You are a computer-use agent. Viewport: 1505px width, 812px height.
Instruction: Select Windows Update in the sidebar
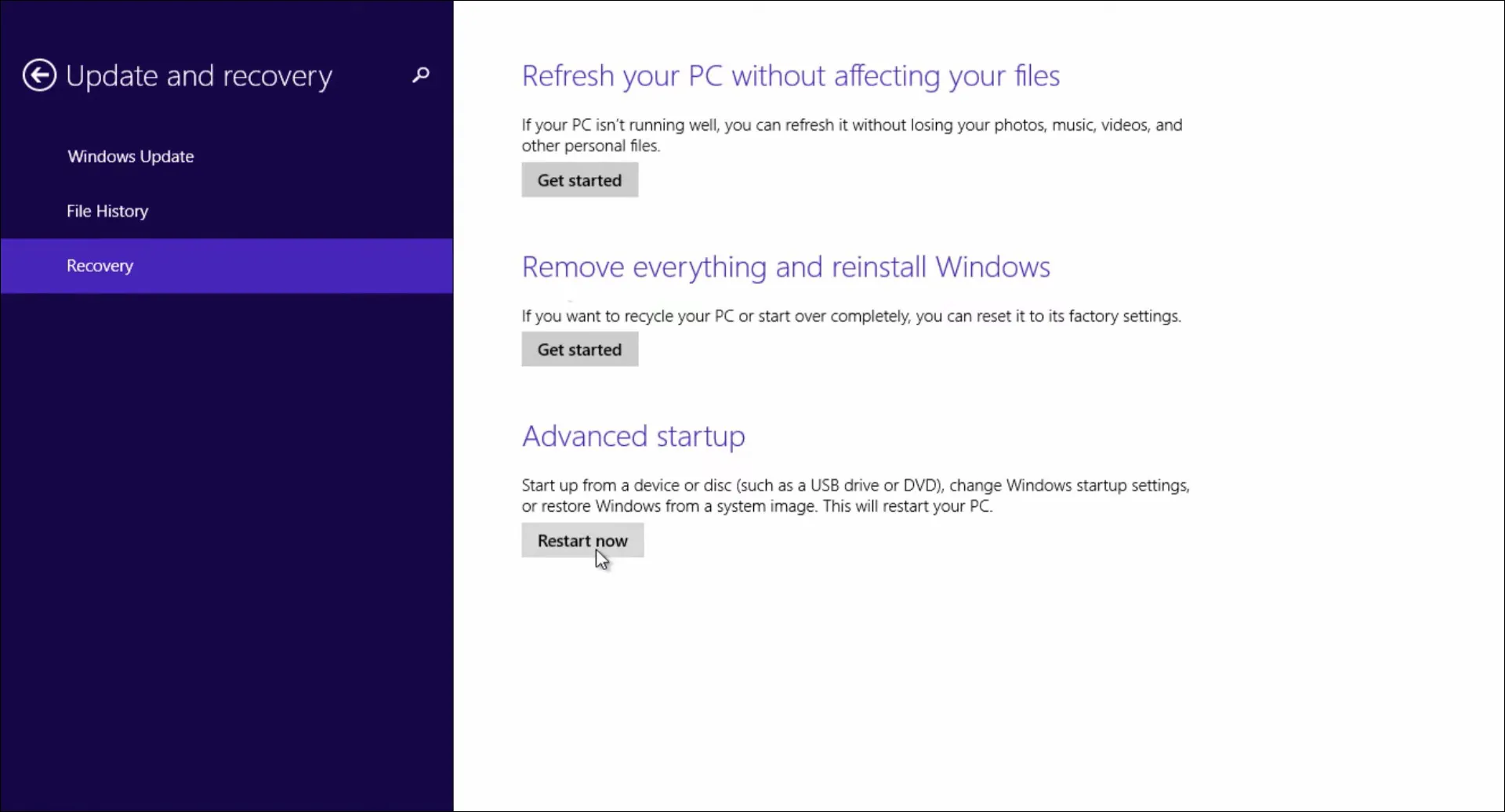point(130,156)
